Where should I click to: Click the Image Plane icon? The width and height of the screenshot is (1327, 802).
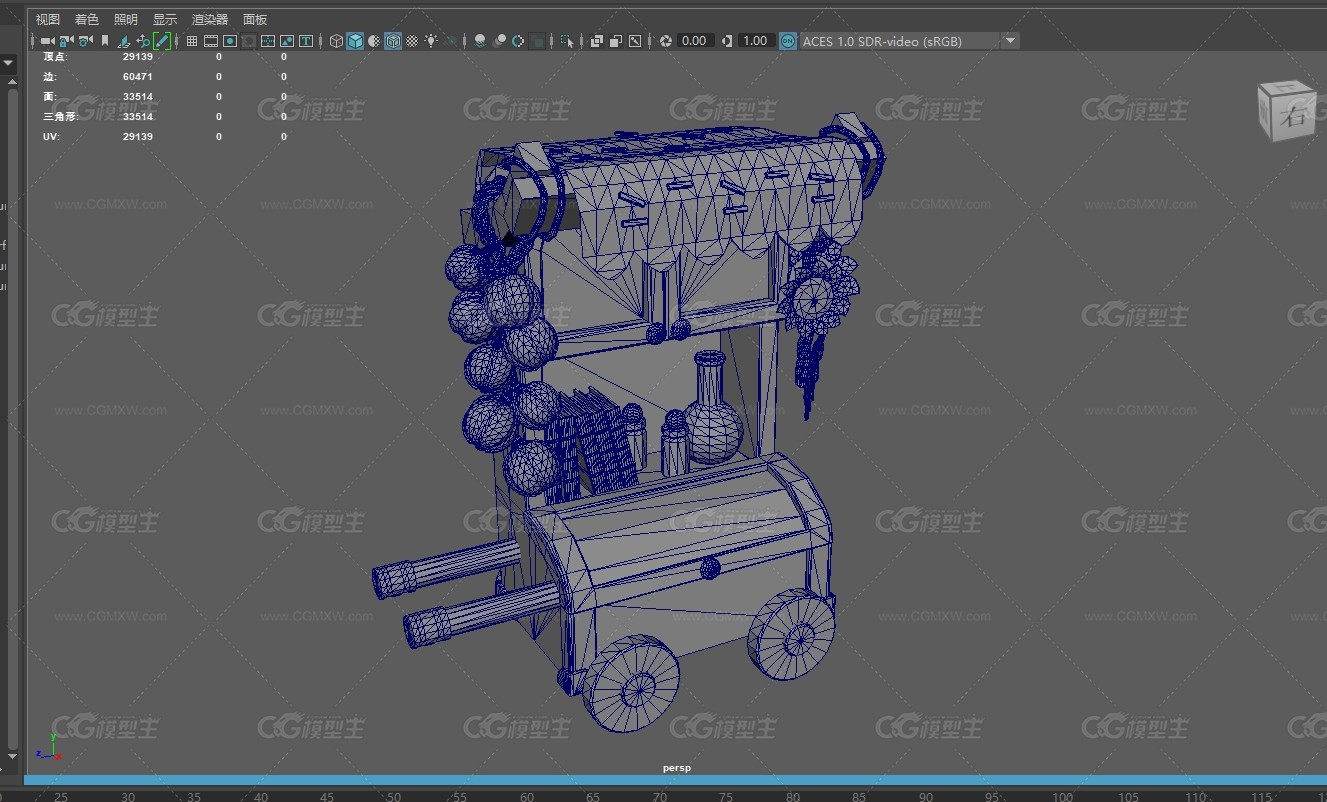(124, 41)
